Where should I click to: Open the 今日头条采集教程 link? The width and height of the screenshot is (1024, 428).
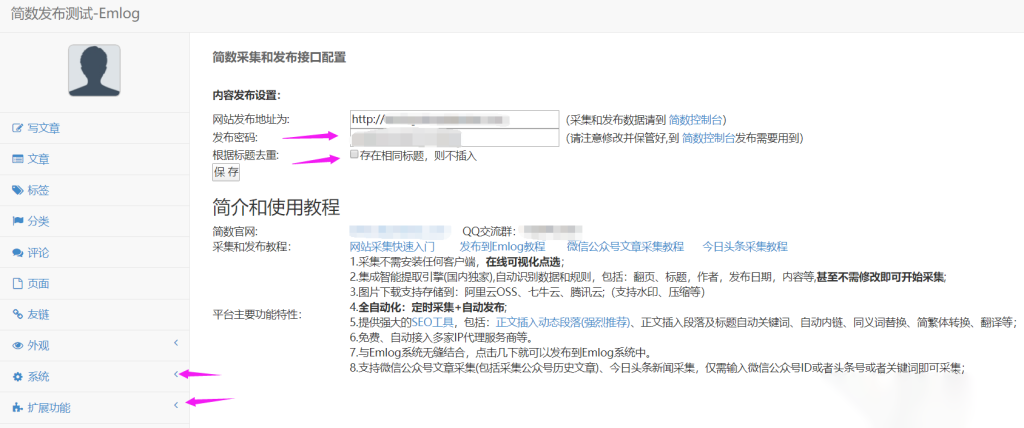745,247
